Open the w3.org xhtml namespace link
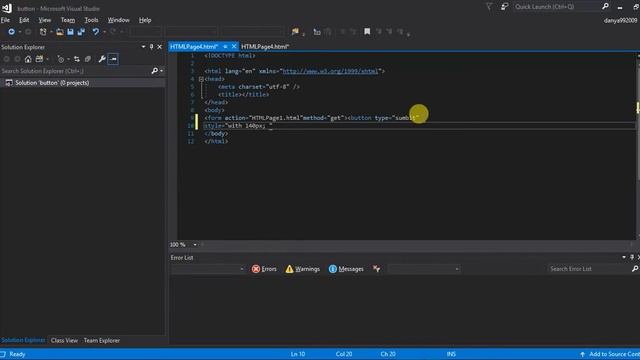This screenshot has width=640, height=360. pyautogui.click(x=331, y=71)
